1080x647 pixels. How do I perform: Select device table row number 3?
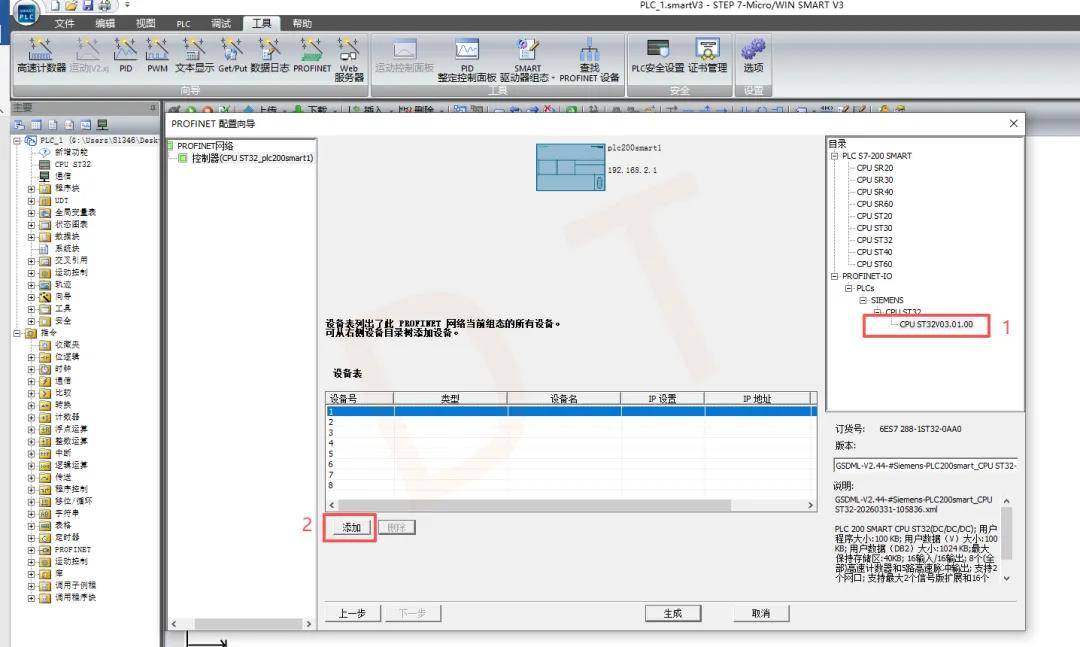coord(570,433)
